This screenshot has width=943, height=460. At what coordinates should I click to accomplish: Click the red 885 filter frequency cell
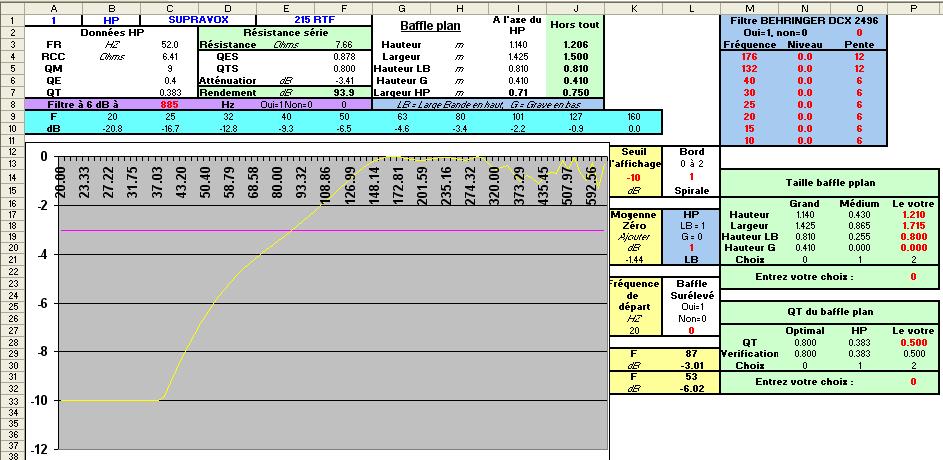tap(169, 104)
